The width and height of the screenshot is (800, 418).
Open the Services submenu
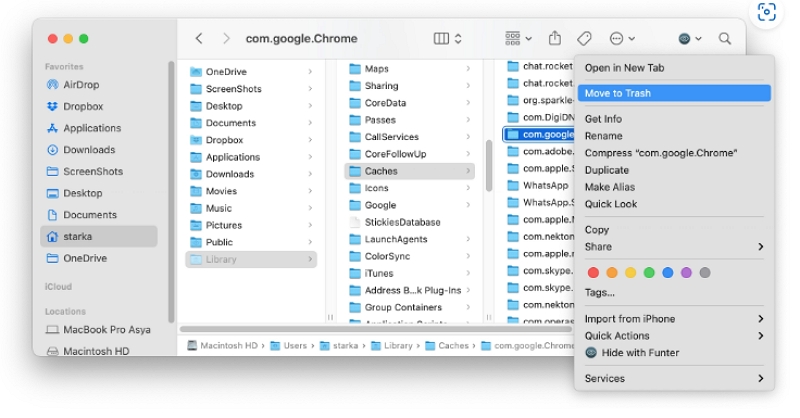[x=673, y=379]
